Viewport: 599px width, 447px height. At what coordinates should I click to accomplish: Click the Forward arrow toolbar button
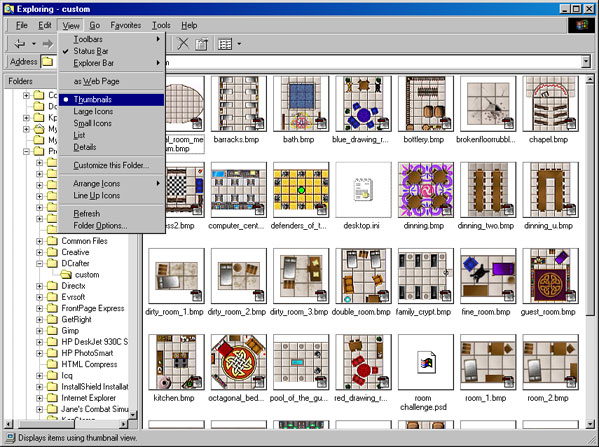48,44
